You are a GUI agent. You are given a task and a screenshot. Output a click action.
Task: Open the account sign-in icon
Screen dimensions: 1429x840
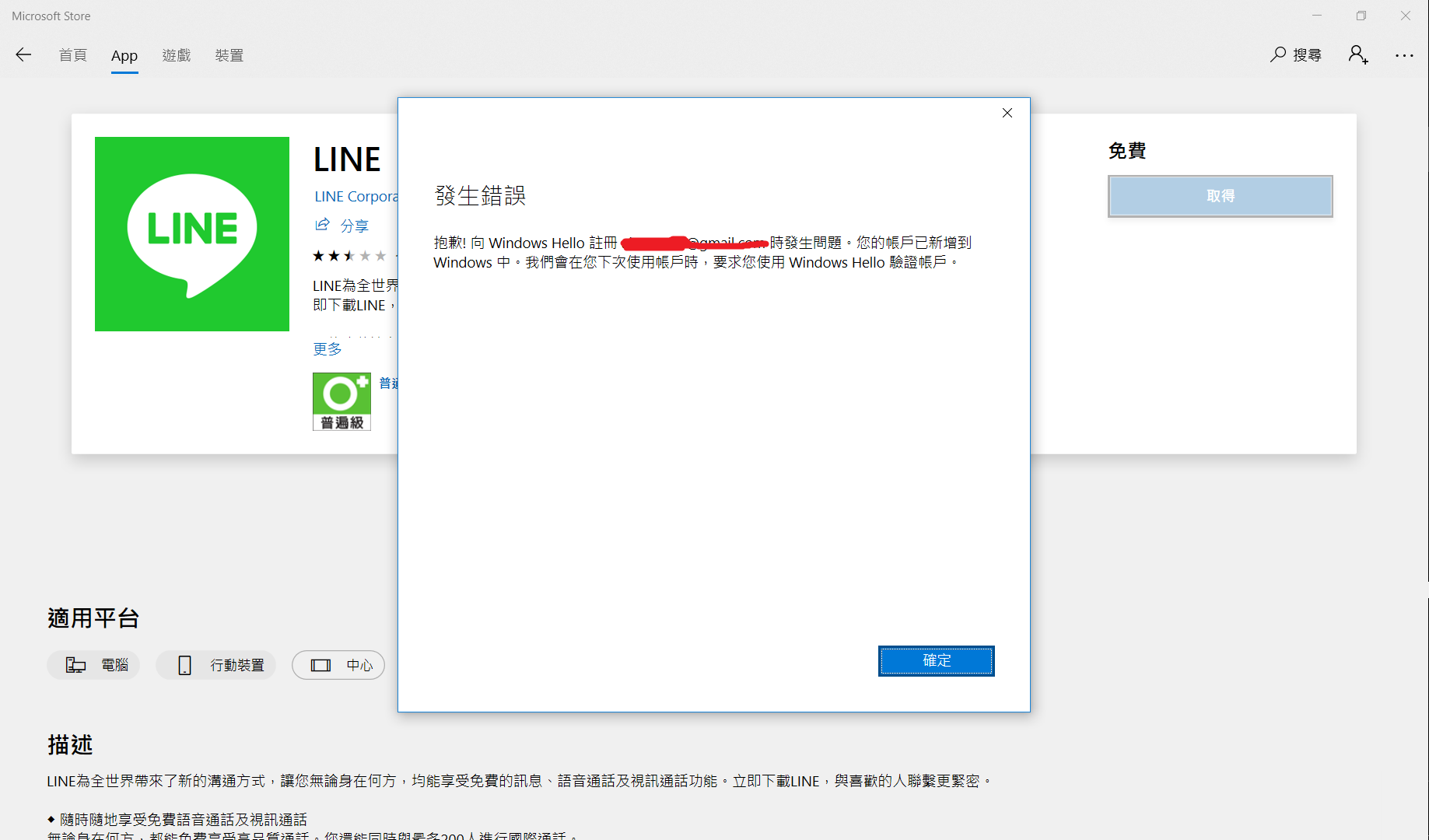coord(1358,54)
